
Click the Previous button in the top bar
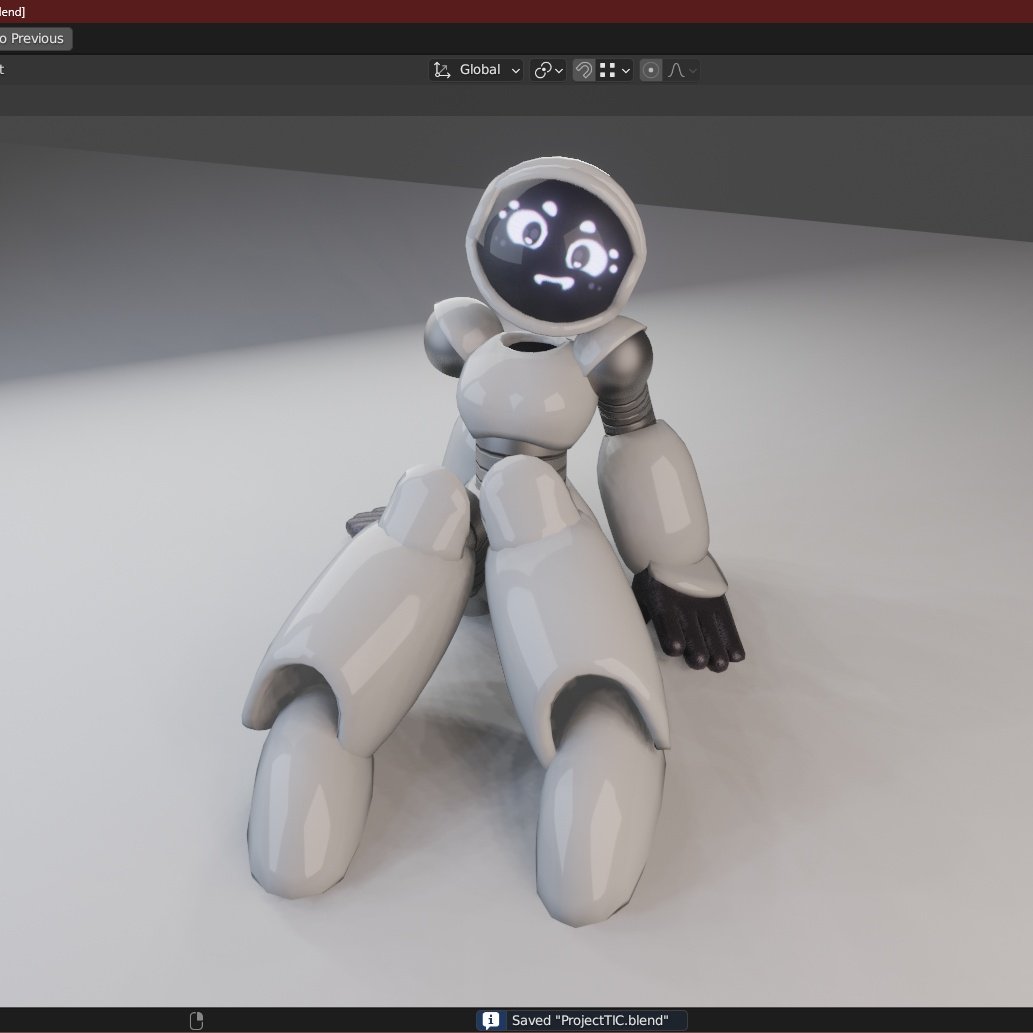(x=35, y=38)
